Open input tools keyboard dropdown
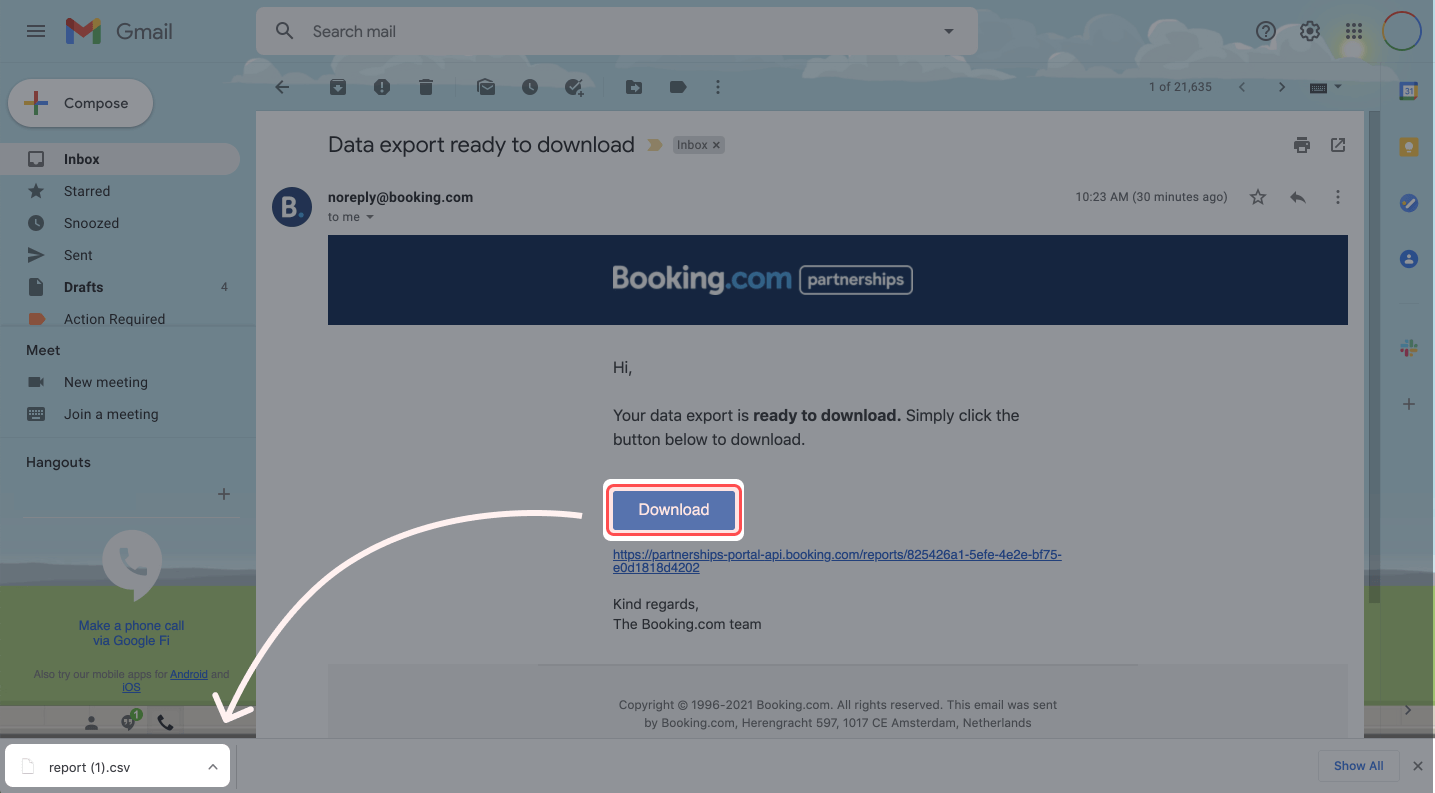This screenshot has width=1435, height=793. (x=1326, y=87)
